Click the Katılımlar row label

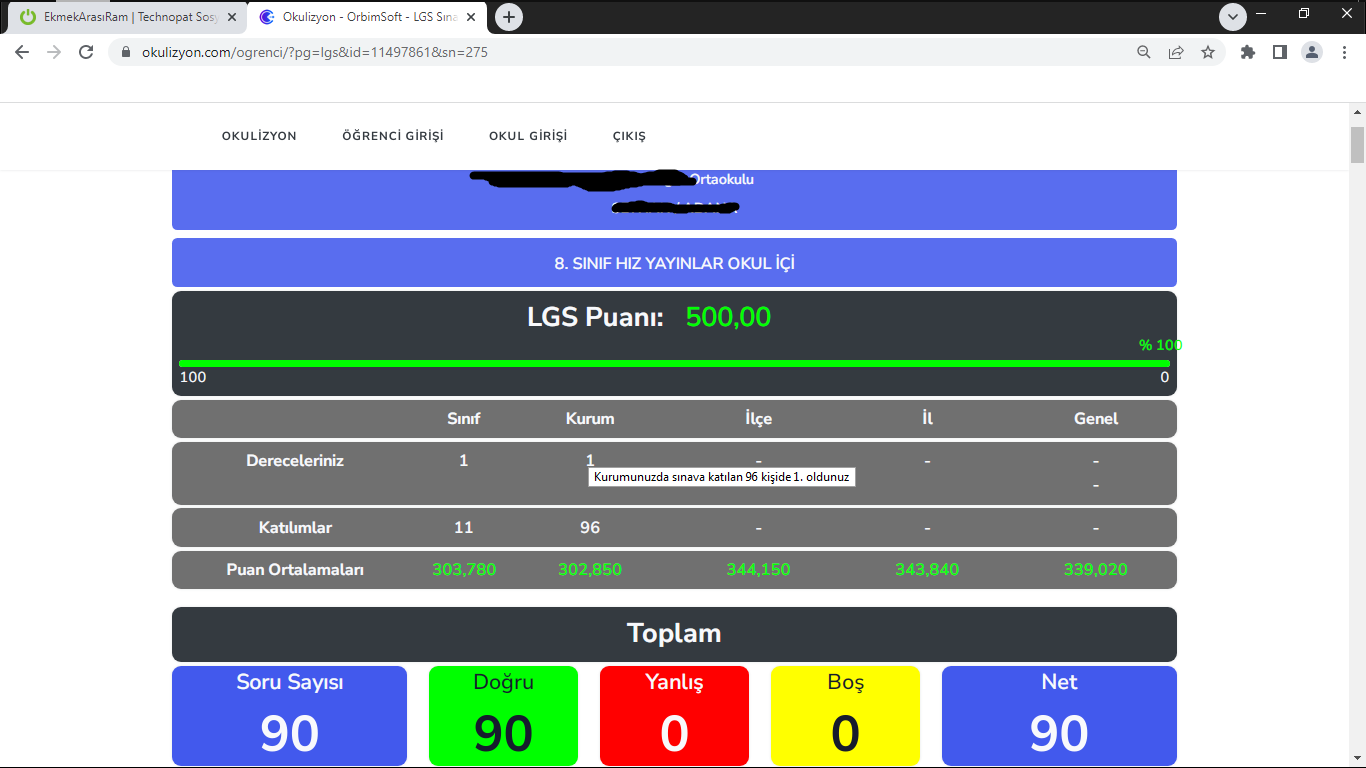click(x=295, y=527)
